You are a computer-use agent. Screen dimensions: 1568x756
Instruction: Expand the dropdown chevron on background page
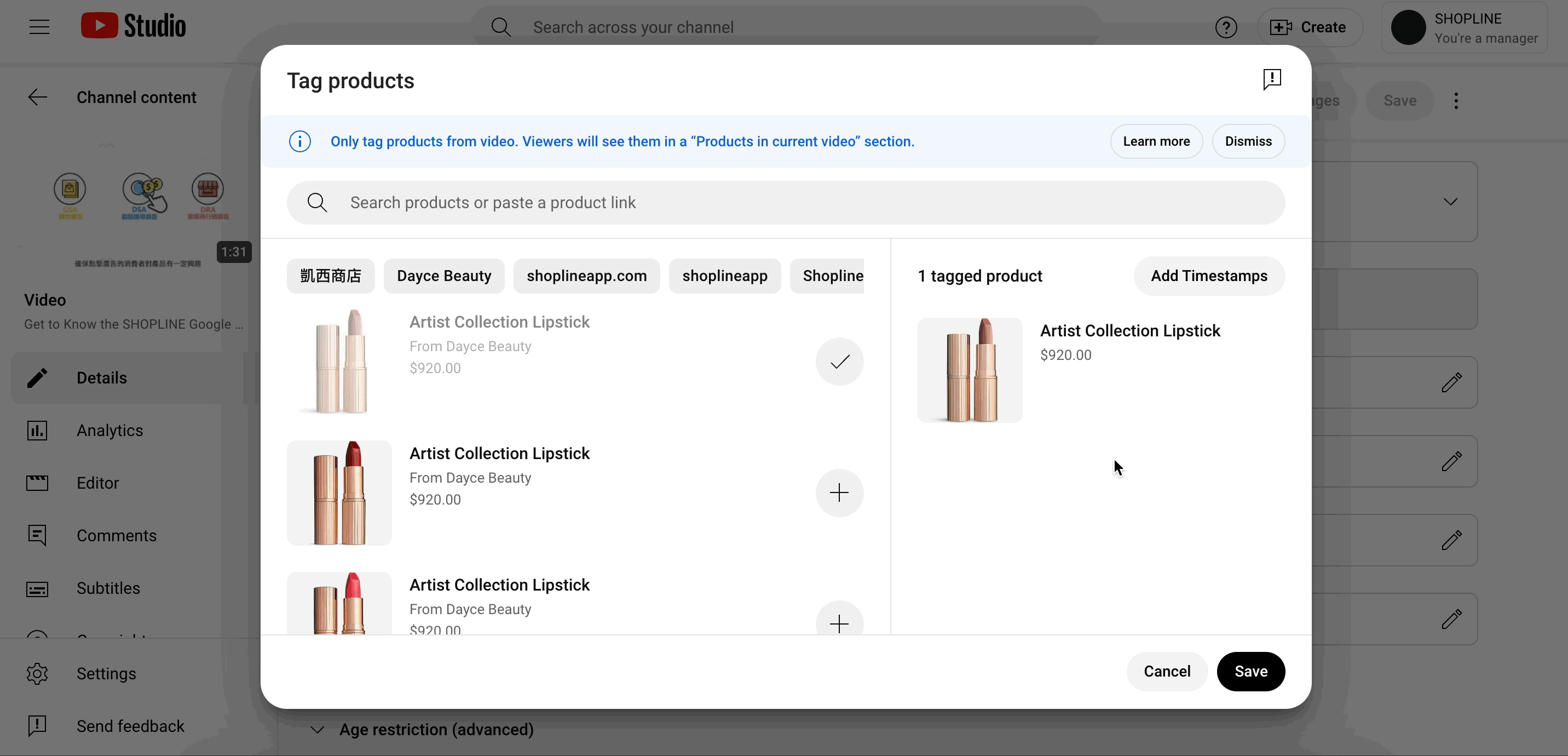tap(1450, 202)
